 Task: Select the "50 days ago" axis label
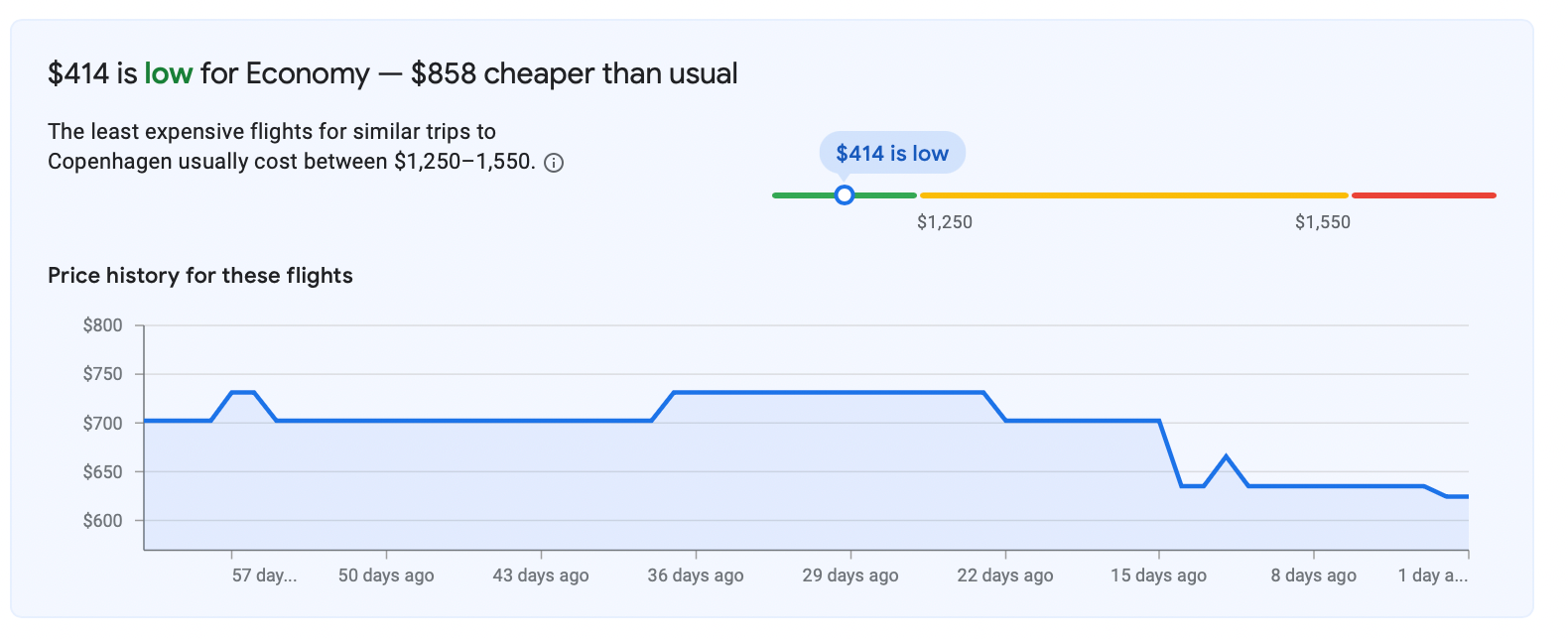click(x=386, y=575)
